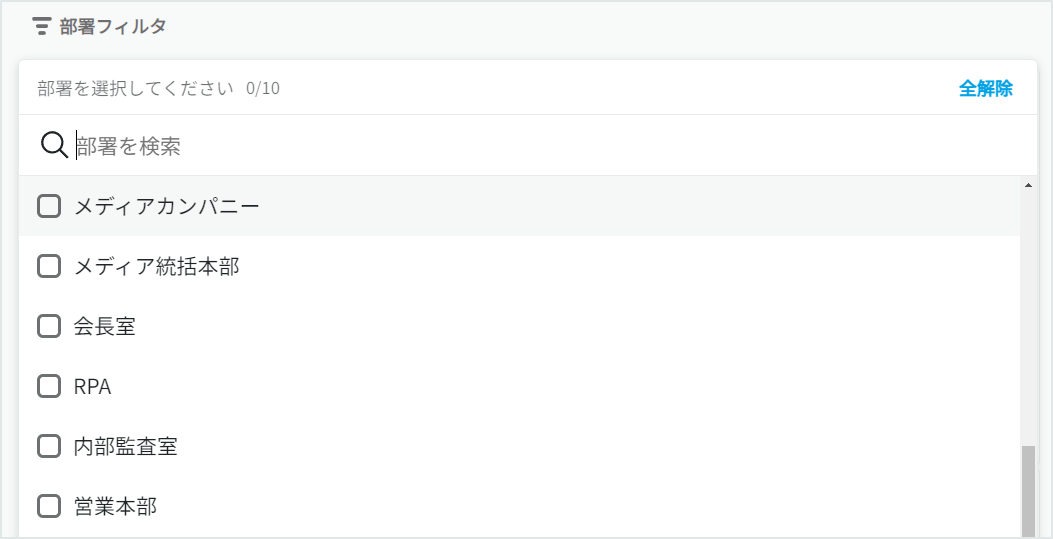1053x539 pixels.
Task: Choose the 内部監査室 label text
Action: [x=126, y=446]
